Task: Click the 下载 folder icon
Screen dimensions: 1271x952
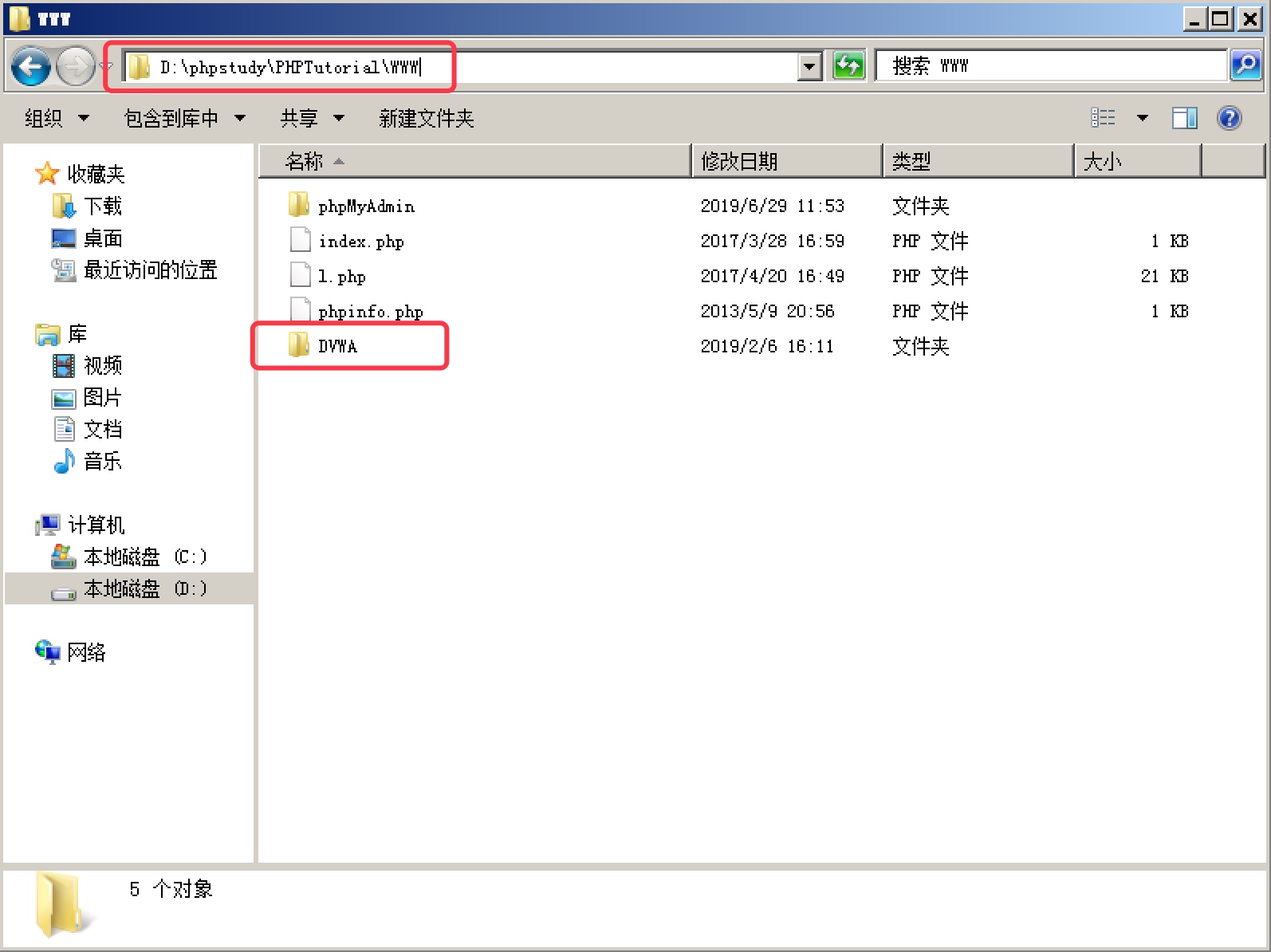Action: tap(64, 206)
